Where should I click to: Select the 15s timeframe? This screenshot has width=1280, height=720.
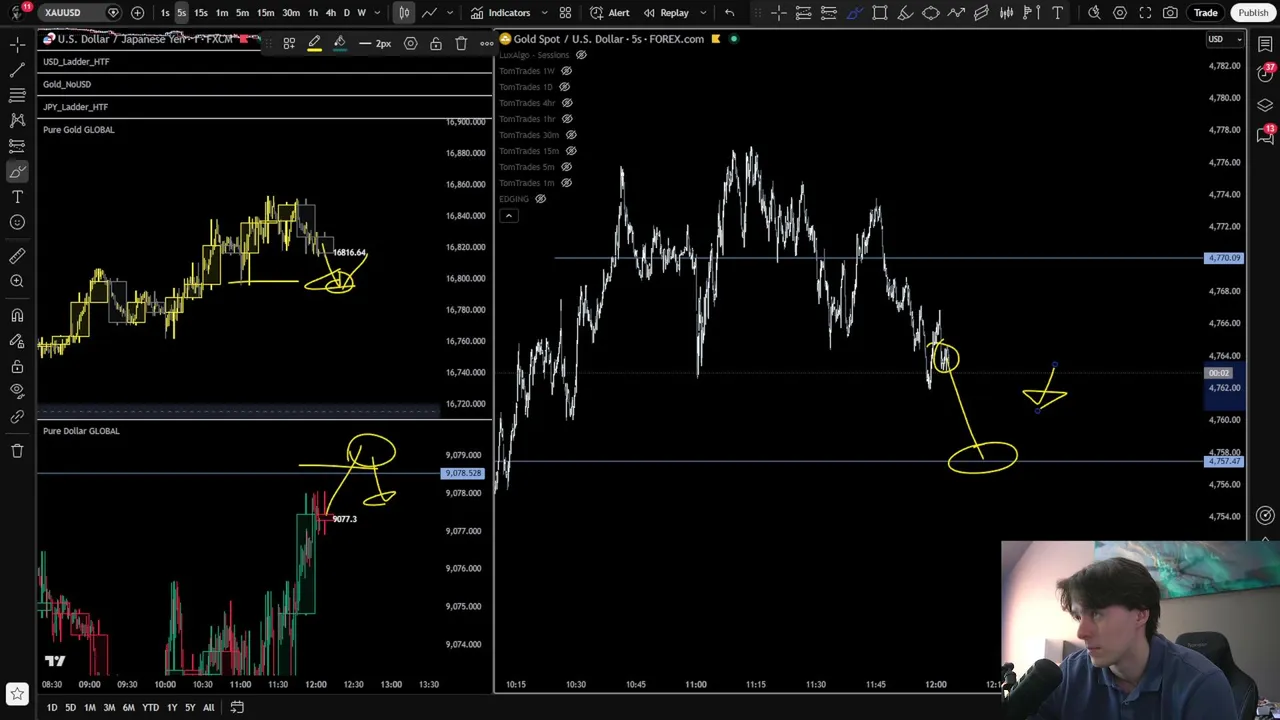coord(201,12)
